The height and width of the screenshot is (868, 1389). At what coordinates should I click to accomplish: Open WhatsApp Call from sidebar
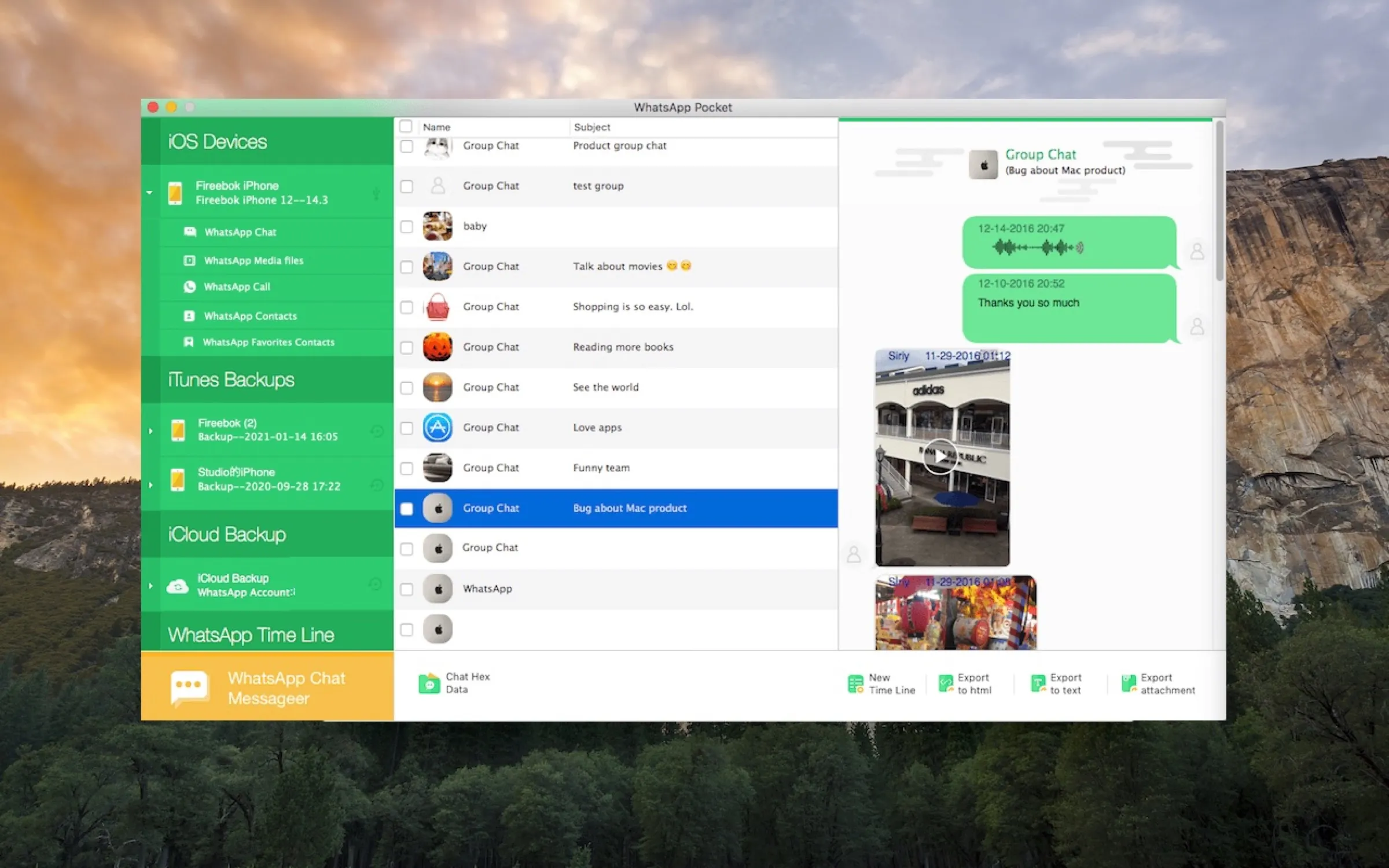point(237,287)
